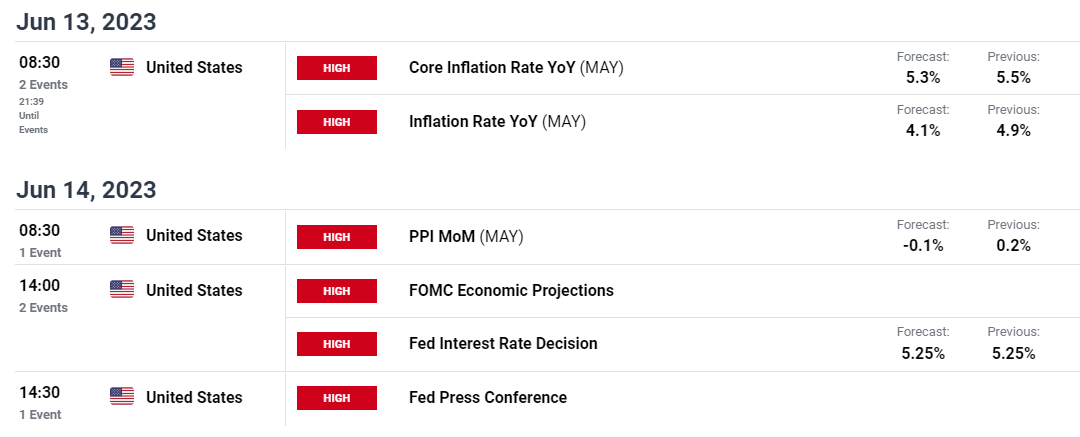Image resolution: width=1080 pixels, height=437 pixels.
Task: Open the Core Inflation Rate YoY event
Action: coord(516,68)
